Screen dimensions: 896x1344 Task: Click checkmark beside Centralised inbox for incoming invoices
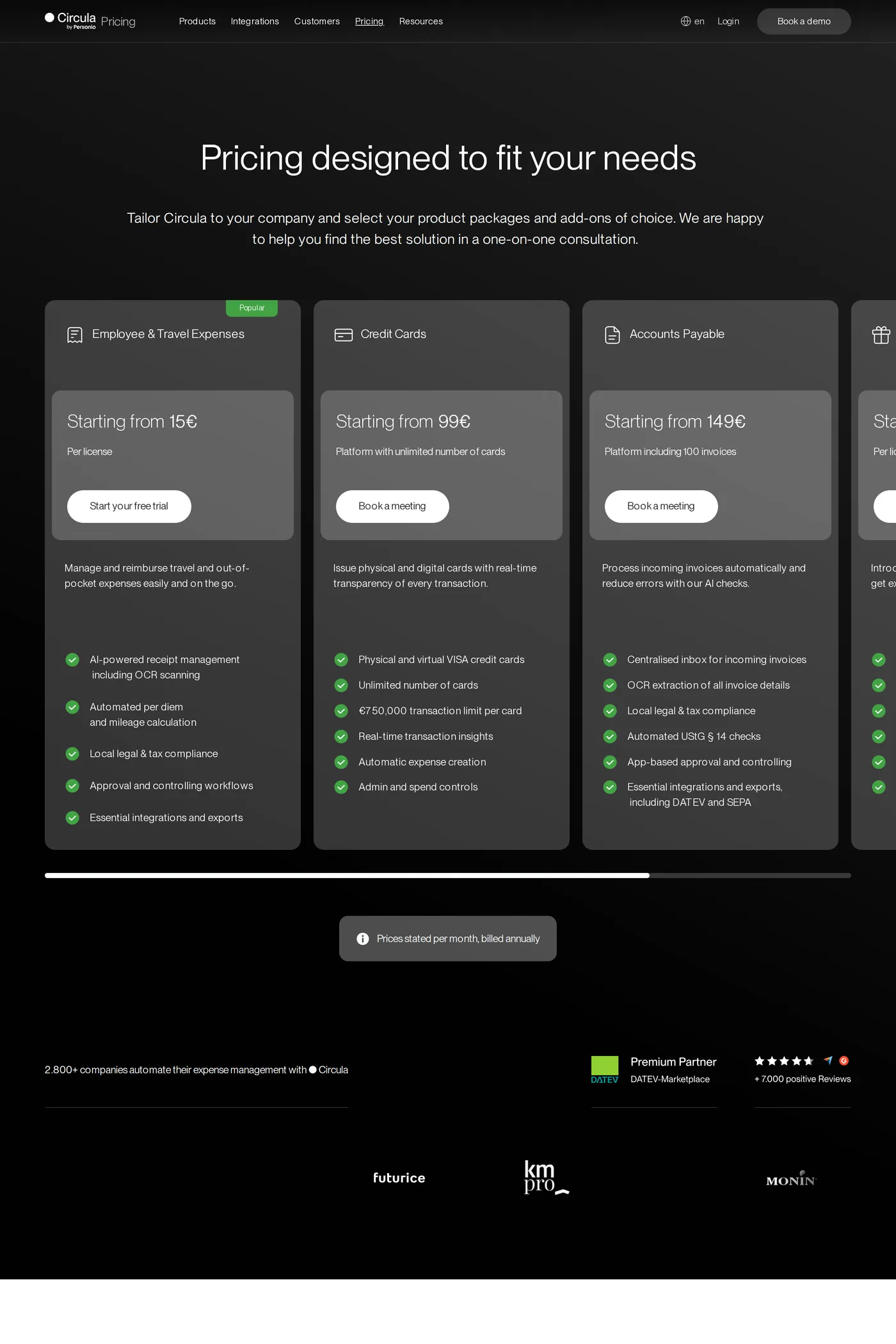point(610,660)
